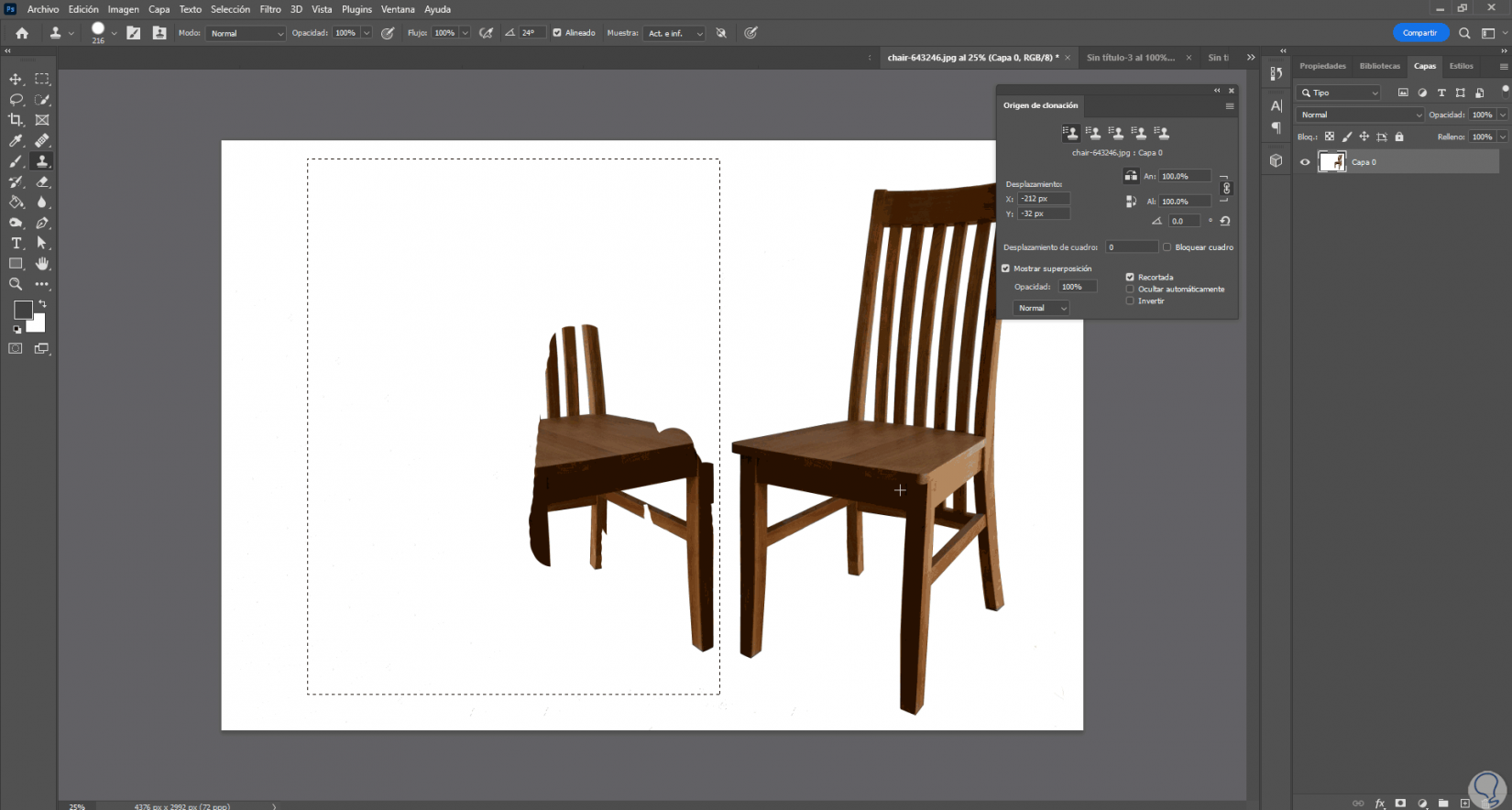1512x810 pixels.
Task: Open the Filtro menu
Action: pos(269,9)
